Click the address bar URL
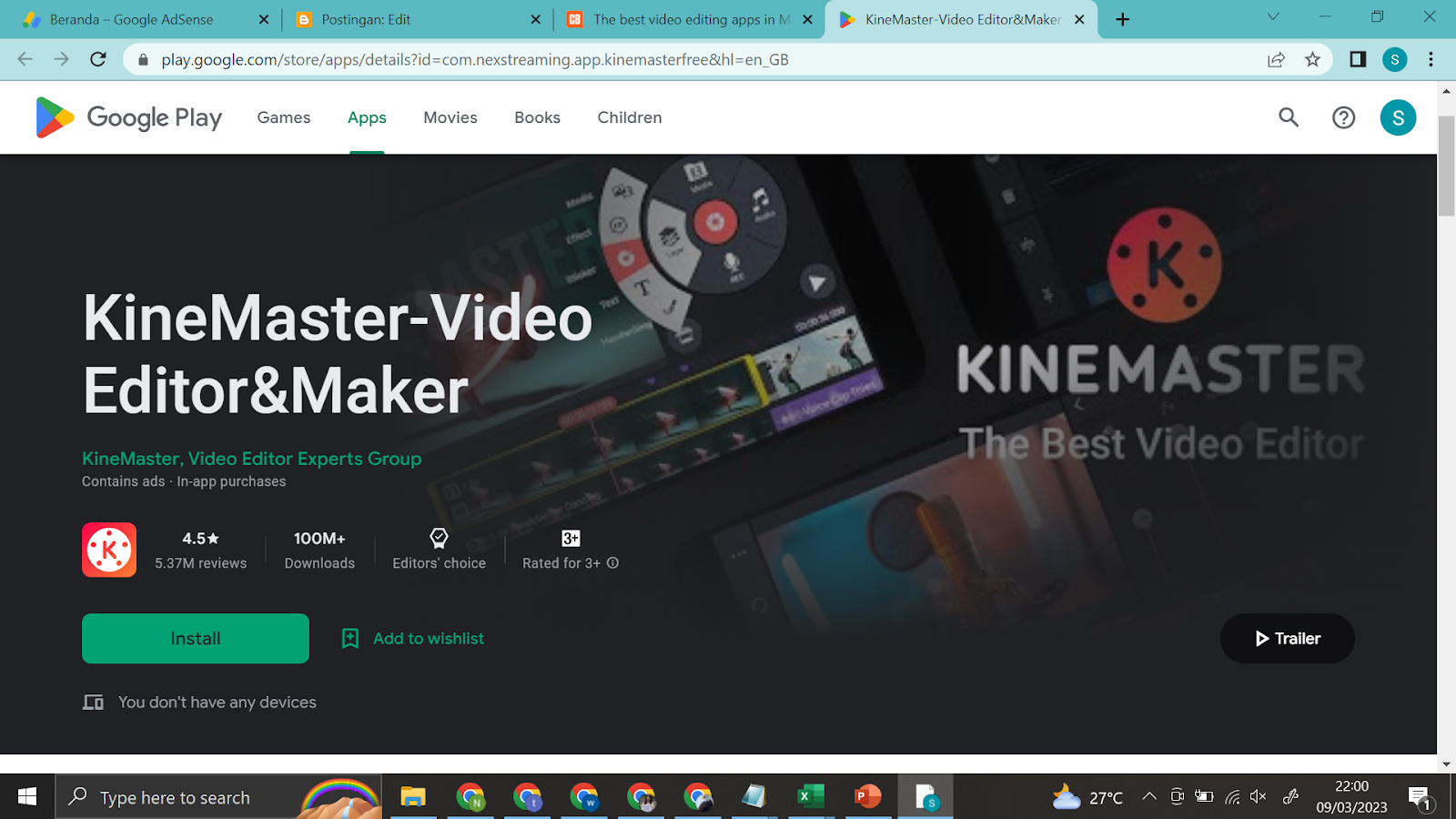 475,60
